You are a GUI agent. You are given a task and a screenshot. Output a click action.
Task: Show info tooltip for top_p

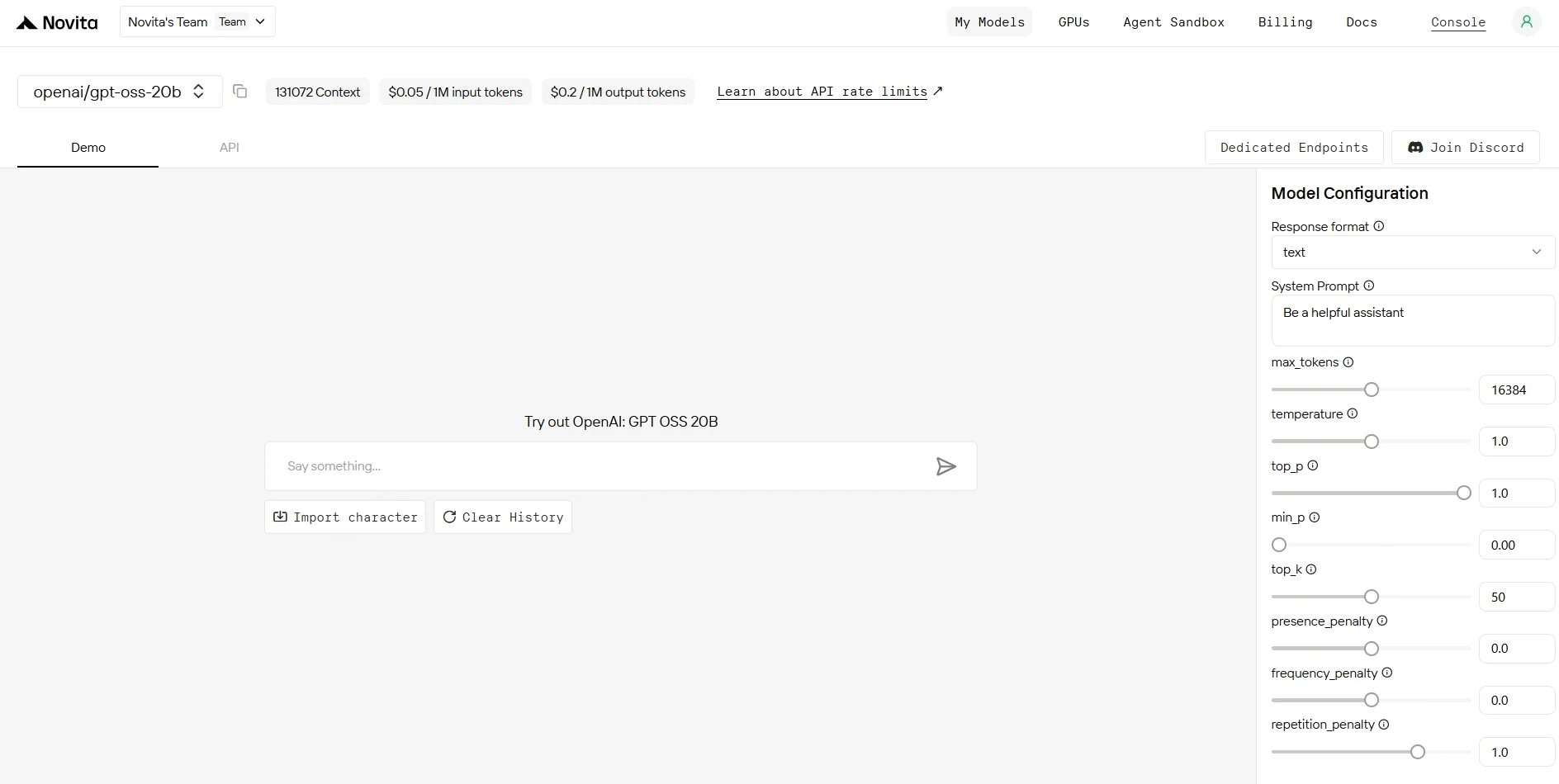[x=1313, y=465]
